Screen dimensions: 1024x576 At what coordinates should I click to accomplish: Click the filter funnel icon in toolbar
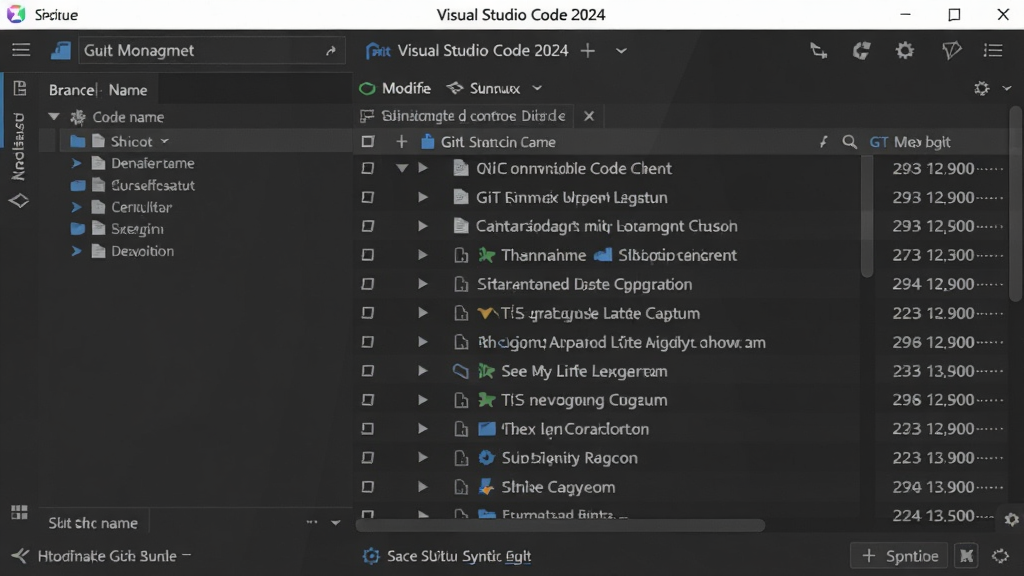tap(951, 50)
